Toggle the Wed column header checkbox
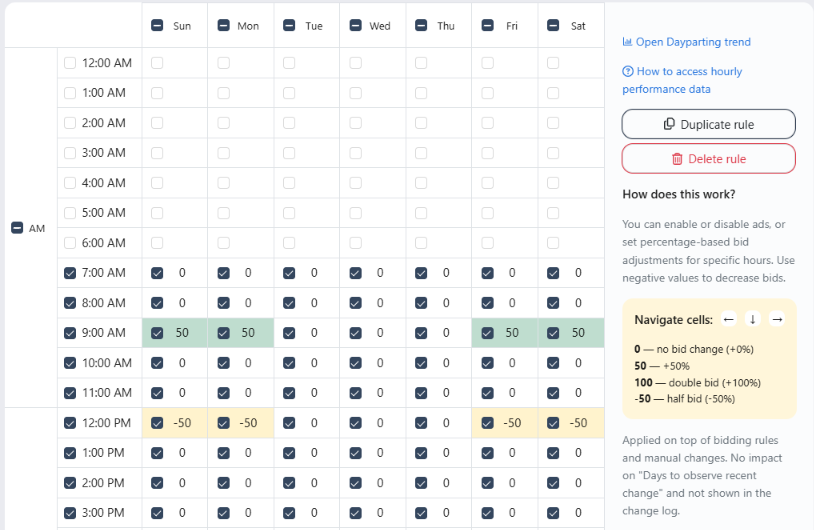Image resolution: width=814 pixels, height=530 pixels. pyautogui.click(x=356, y=25)
